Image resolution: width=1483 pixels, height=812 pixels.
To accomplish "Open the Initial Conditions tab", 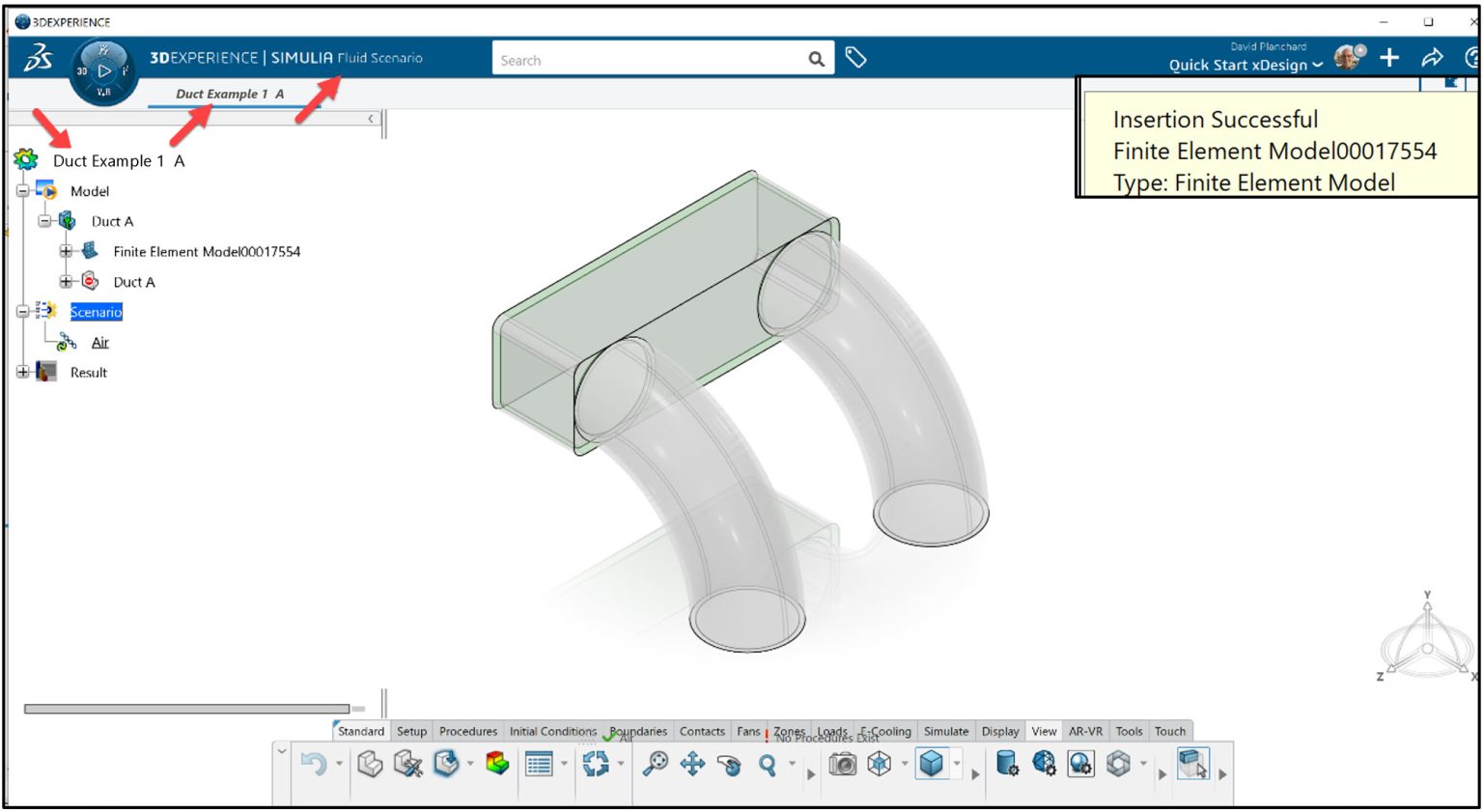I will click(552, 731).
